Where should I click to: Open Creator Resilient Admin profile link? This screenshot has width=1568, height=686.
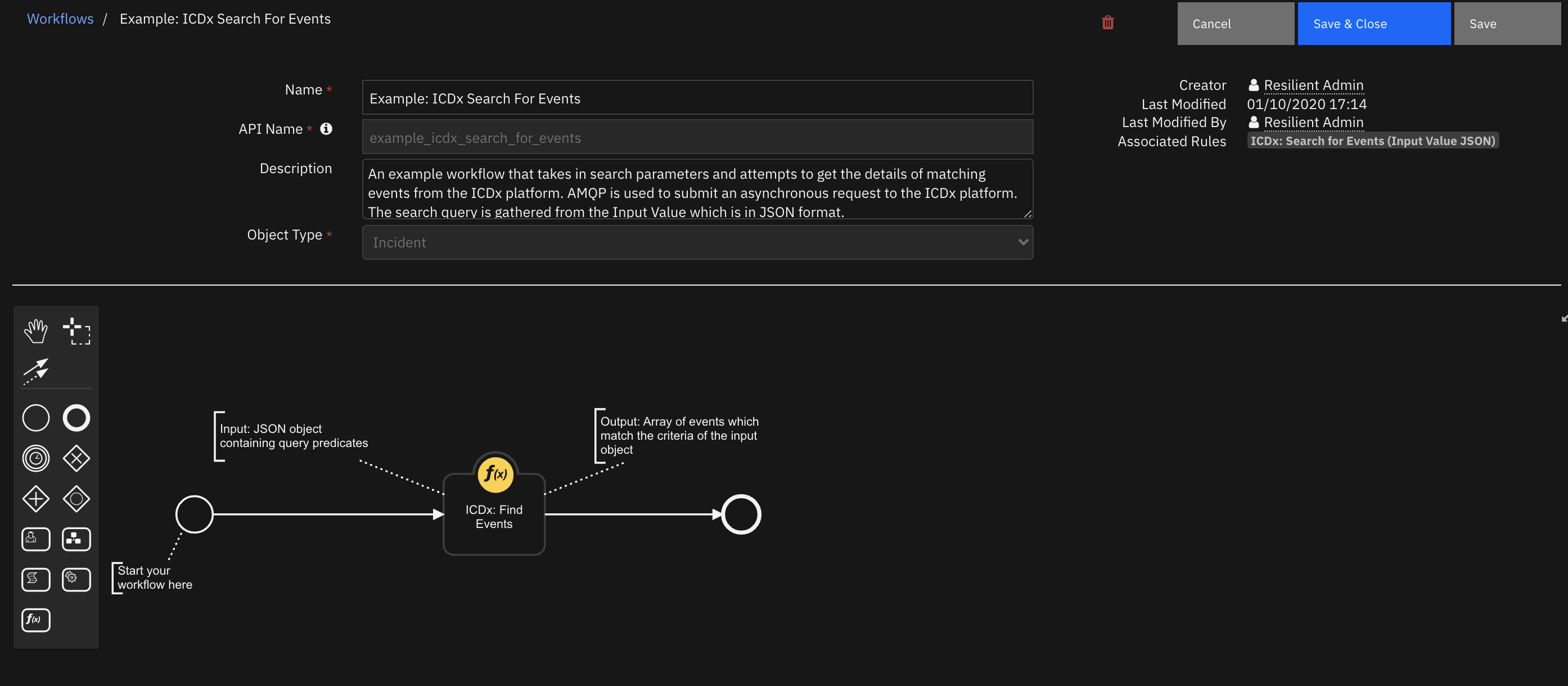(1313, 85)
